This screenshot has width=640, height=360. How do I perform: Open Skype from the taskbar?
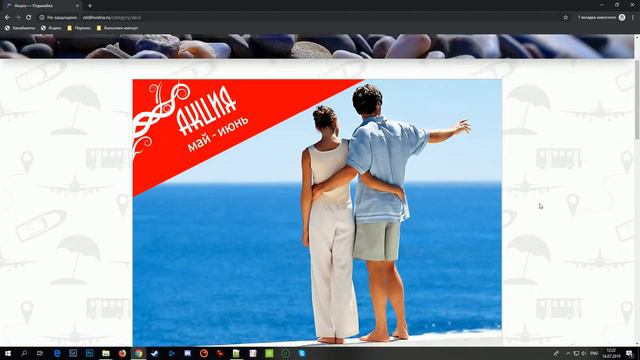point(302,353)
